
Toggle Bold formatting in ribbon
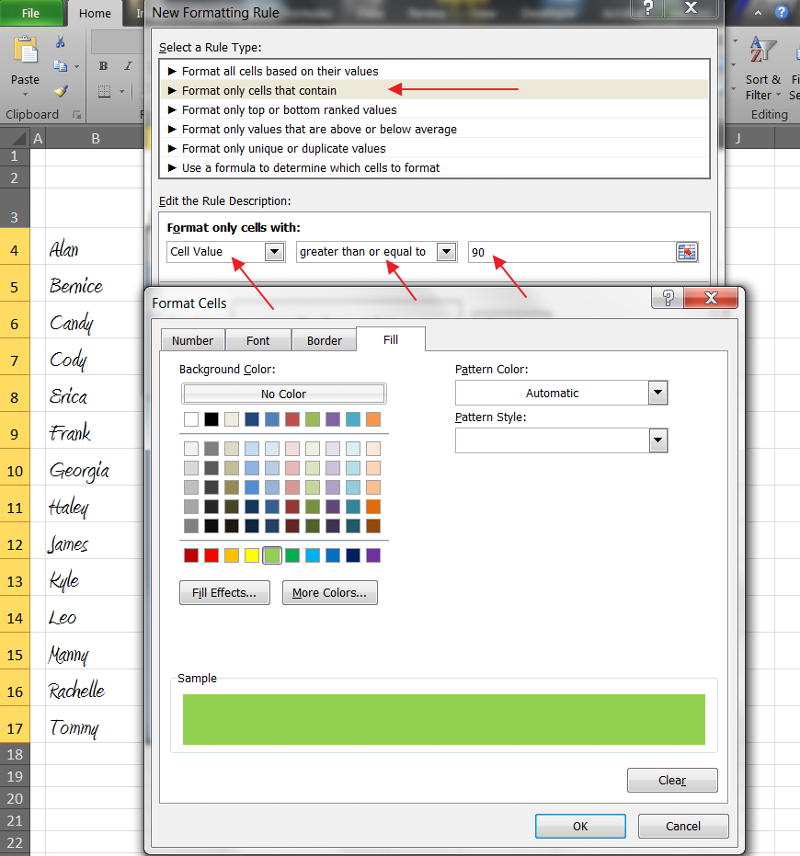click(103, 66)
